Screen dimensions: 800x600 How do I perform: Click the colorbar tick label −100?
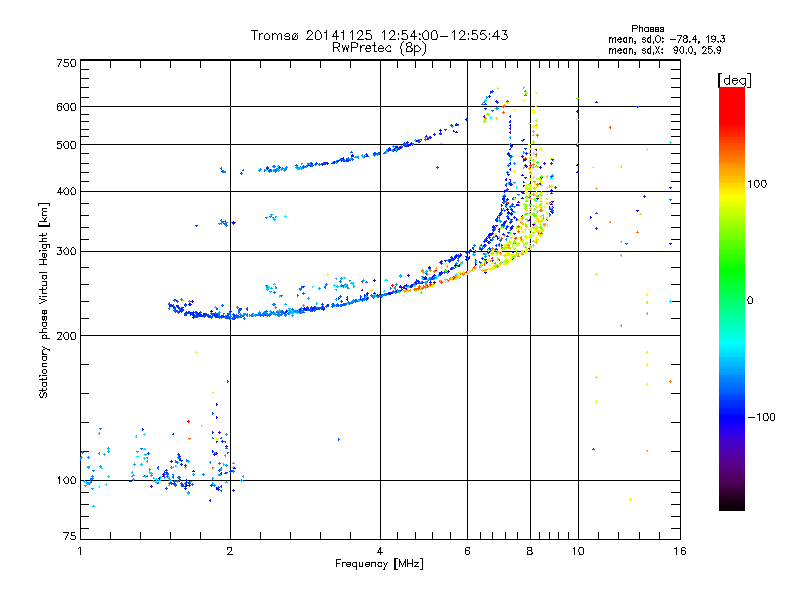[x=763, y=416]
